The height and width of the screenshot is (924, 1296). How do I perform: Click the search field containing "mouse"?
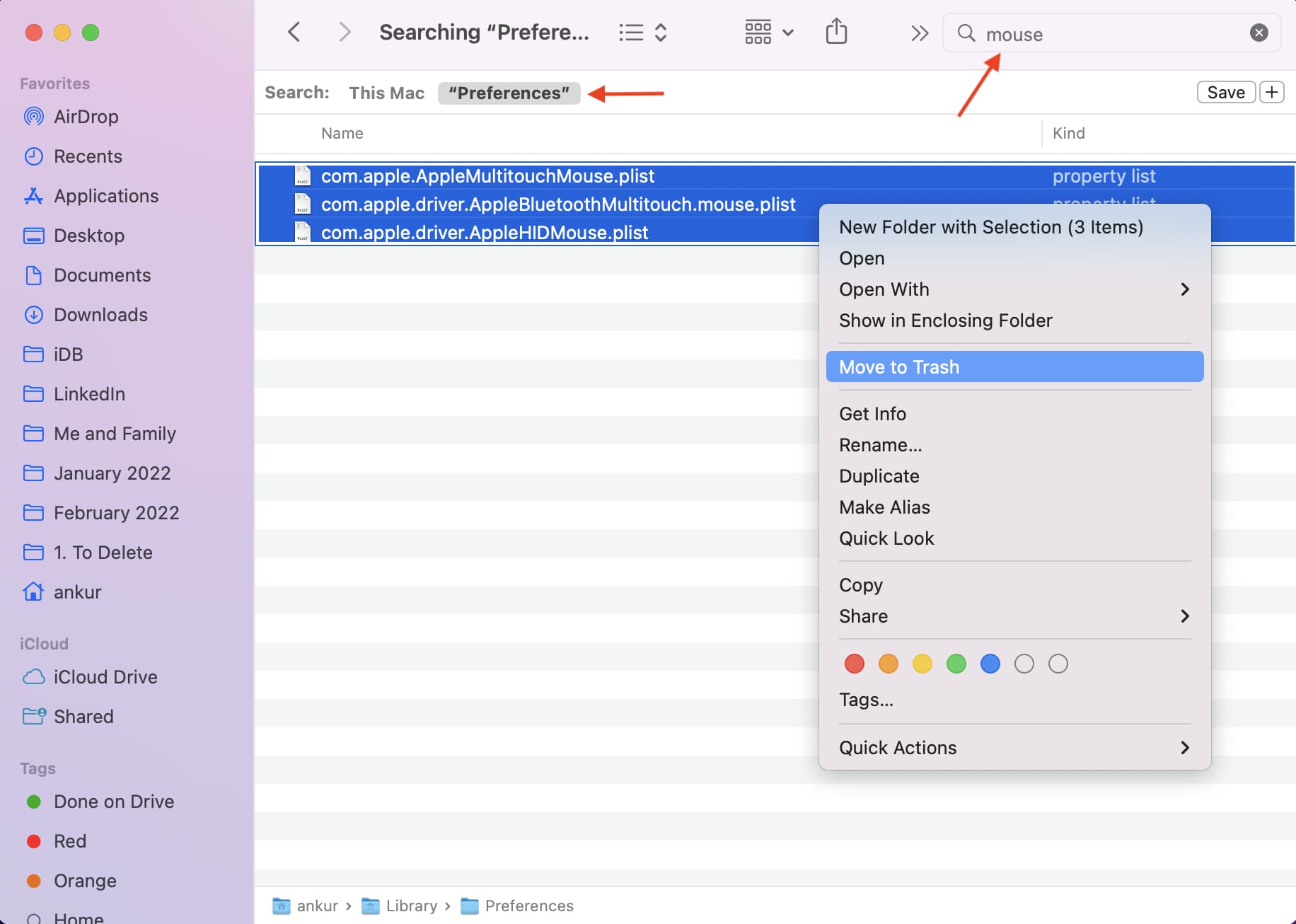click(1111, 33)
